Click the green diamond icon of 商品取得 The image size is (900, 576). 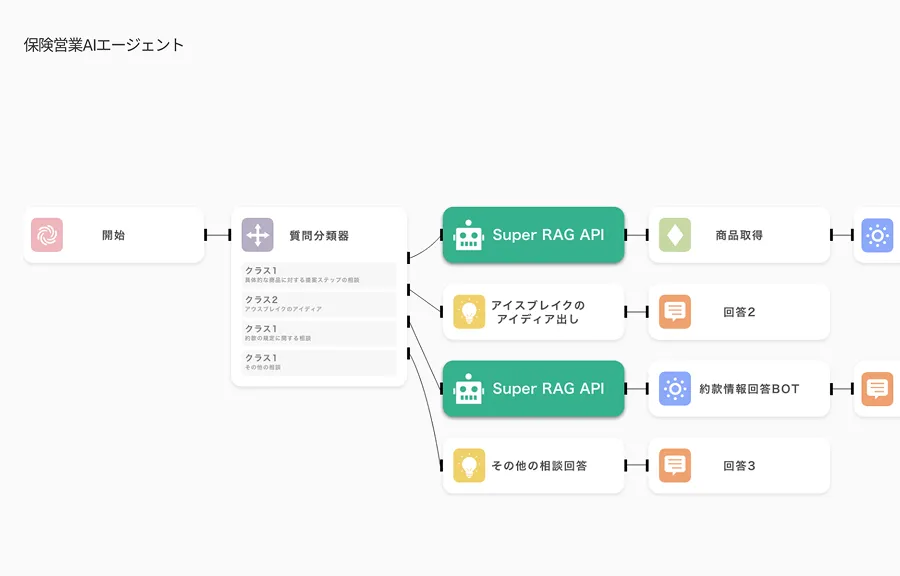pyautogui.click(x=675, y=235)
